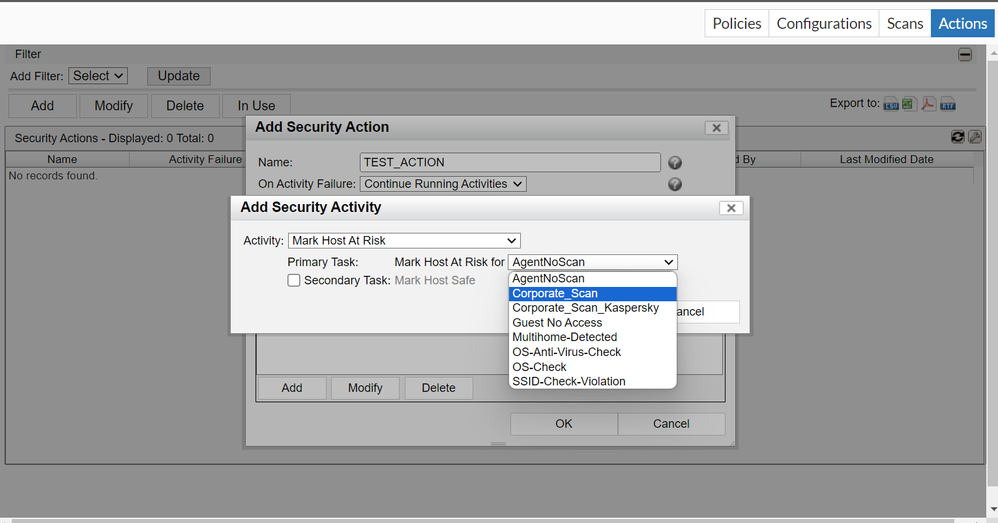Click the wrench settings icon in table header
Image resolution: width=998 pixels, height=523 pixels.
coord(974,137)
